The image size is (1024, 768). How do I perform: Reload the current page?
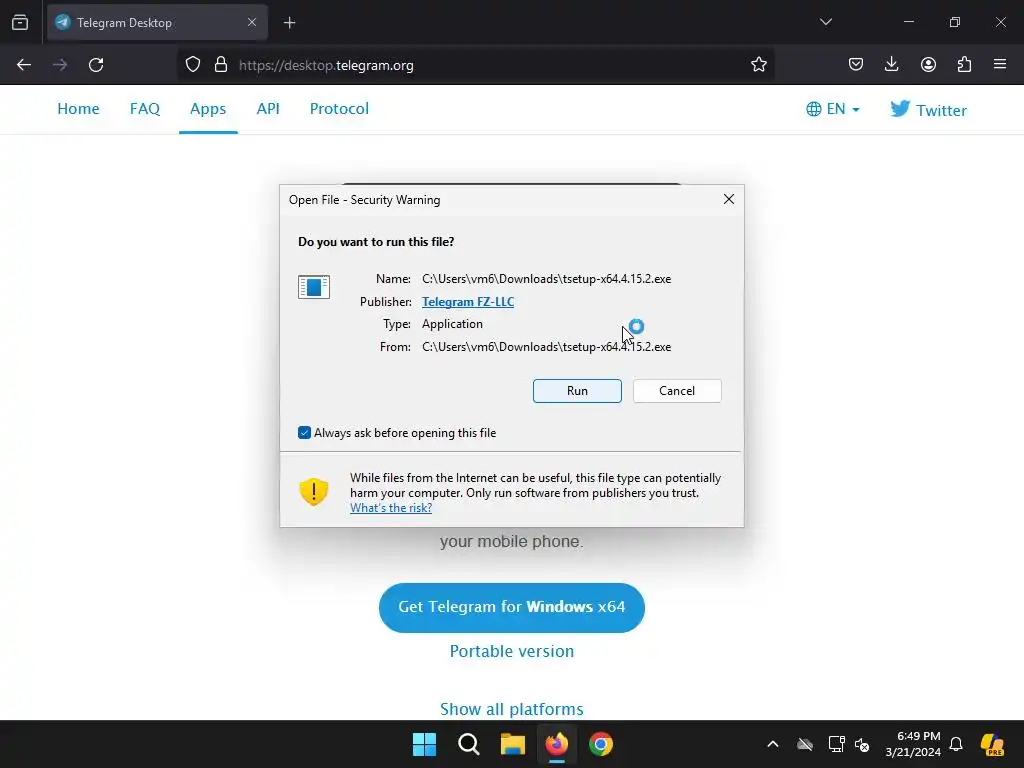[x=96, y=65]
